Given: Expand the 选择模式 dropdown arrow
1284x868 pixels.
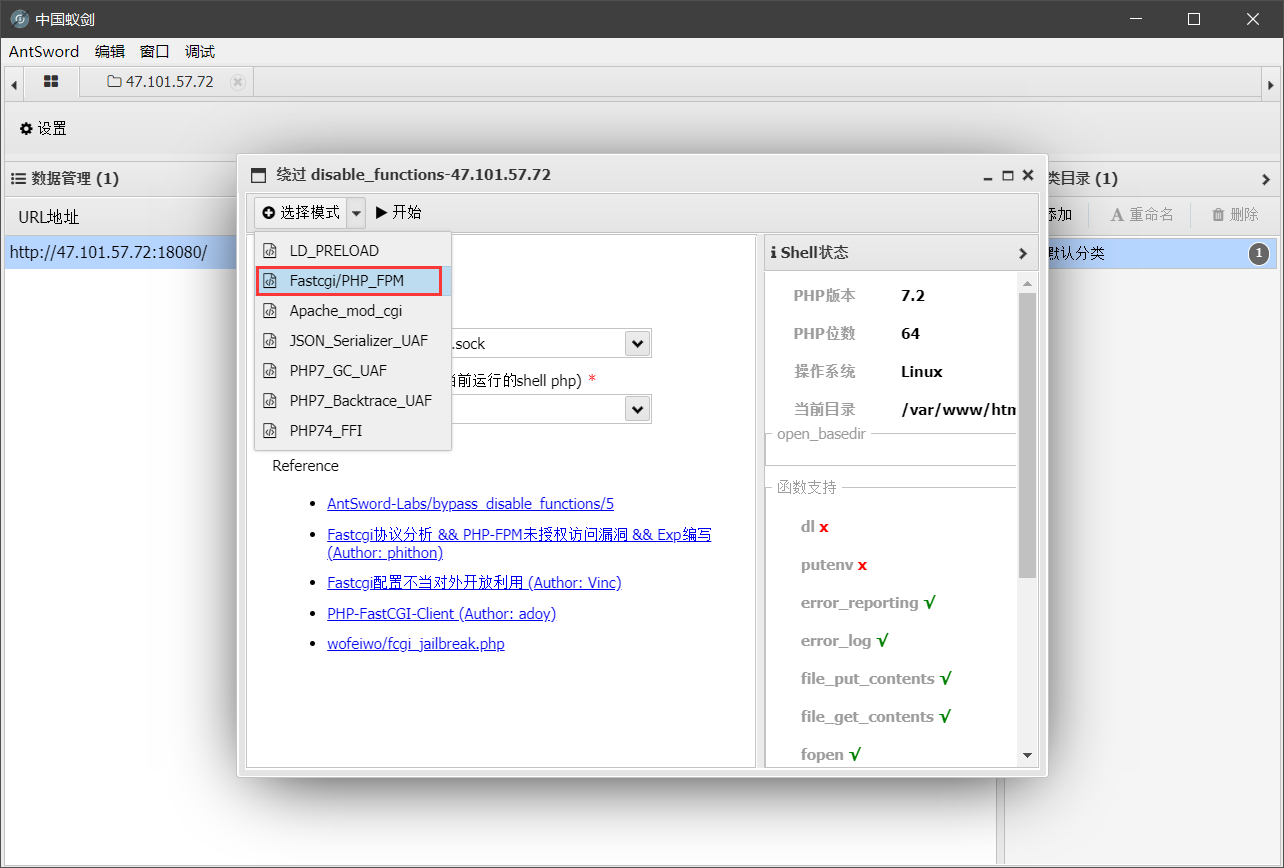Looking at the screenshot, I should click(357, 212).
